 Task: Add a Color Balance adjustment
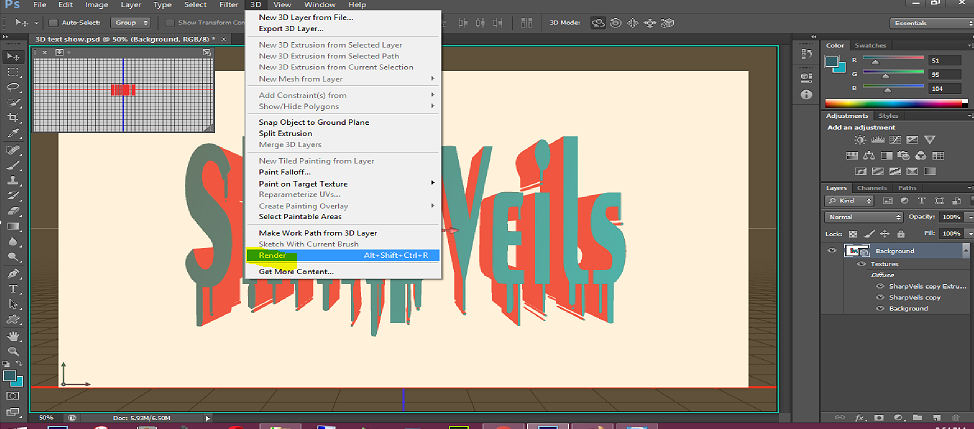(870, 155)
